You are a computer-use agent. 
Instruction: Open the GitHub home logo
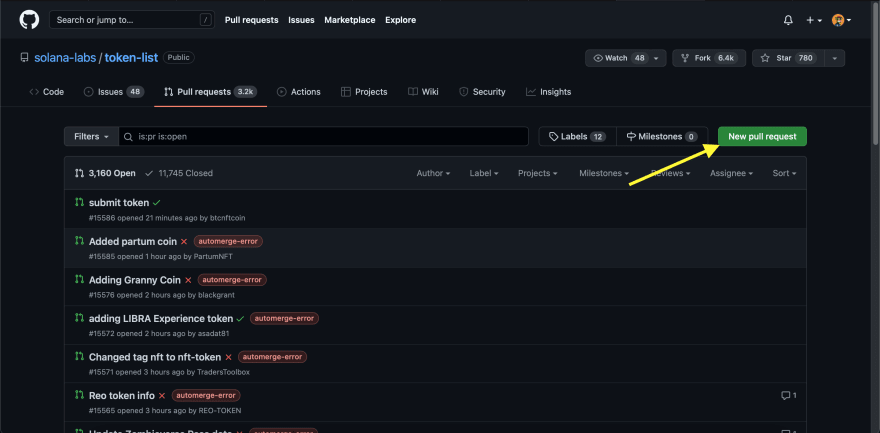point(29,20)
